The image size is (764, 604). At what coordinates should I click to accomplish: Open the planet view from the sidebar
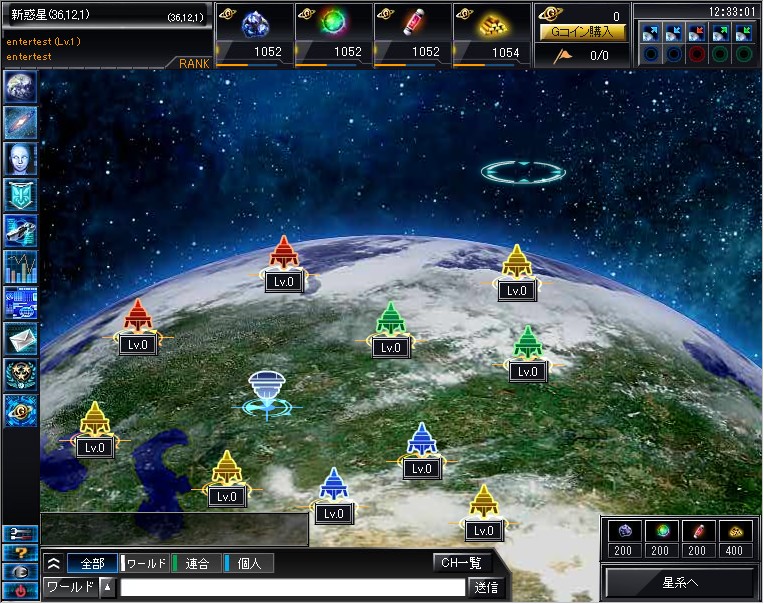point(20,87)
